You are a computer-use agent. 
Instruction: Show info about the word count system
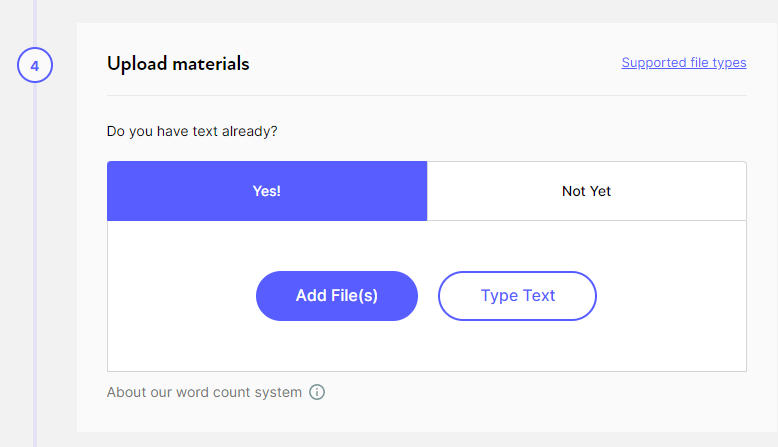coord(317,392)
